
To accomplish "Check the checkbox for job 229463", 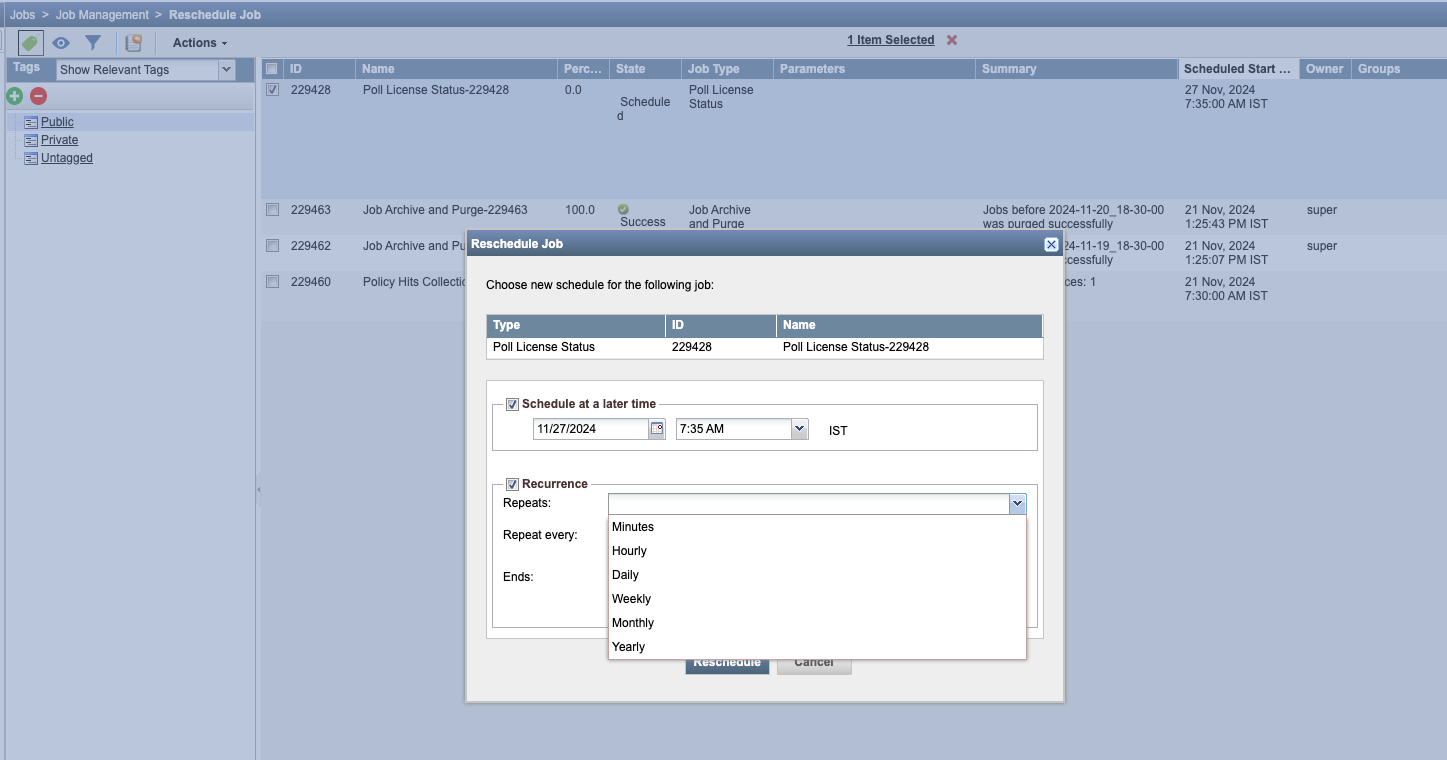I will click(x=272, y=210).
